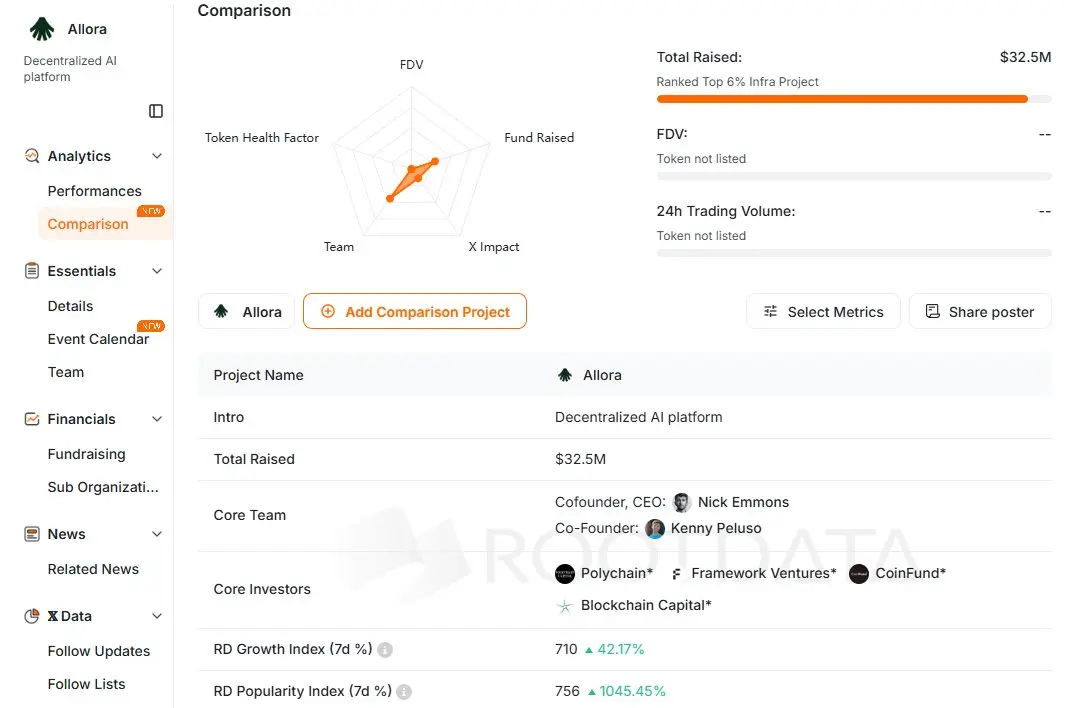This screenshot has height=708, width=1074.
Task: Click the X Data pie icon
Action: point(32,616)
